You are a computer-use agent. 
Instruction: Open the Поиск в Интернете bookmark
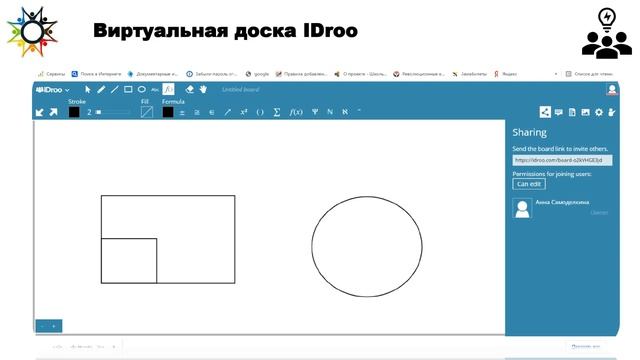point(96,74)
